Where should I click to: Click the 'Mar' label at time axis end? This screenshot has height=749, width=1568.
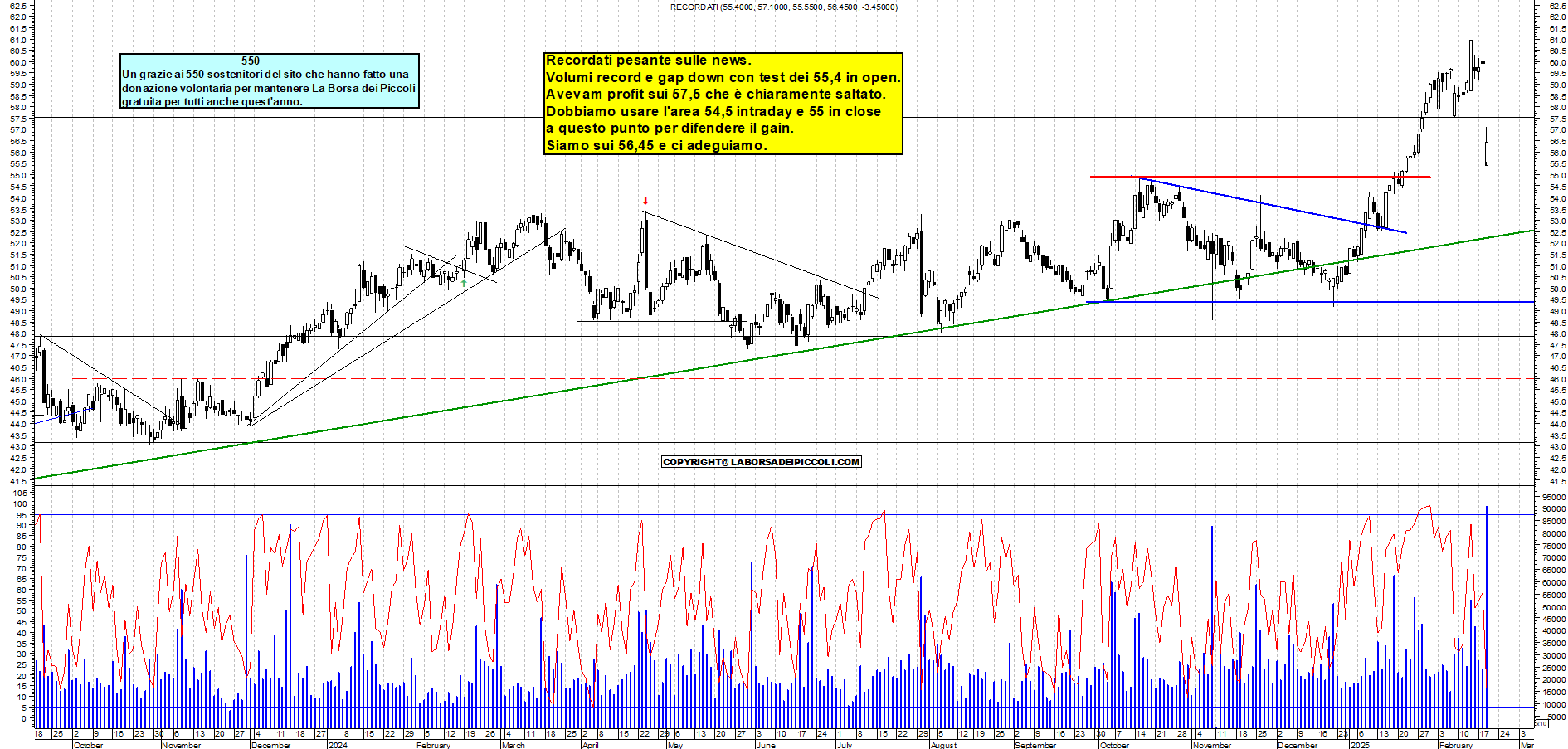point(1527,745)
